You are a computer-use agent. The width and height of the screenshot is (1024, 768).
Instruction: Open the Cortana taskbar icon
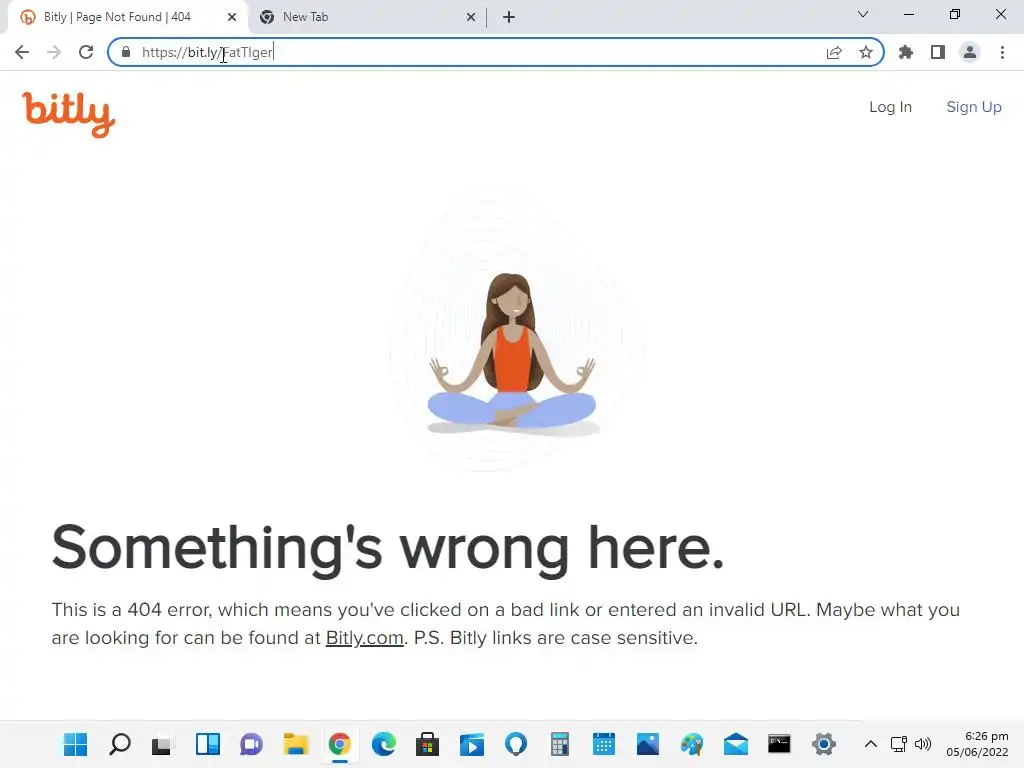click(515, 744)
